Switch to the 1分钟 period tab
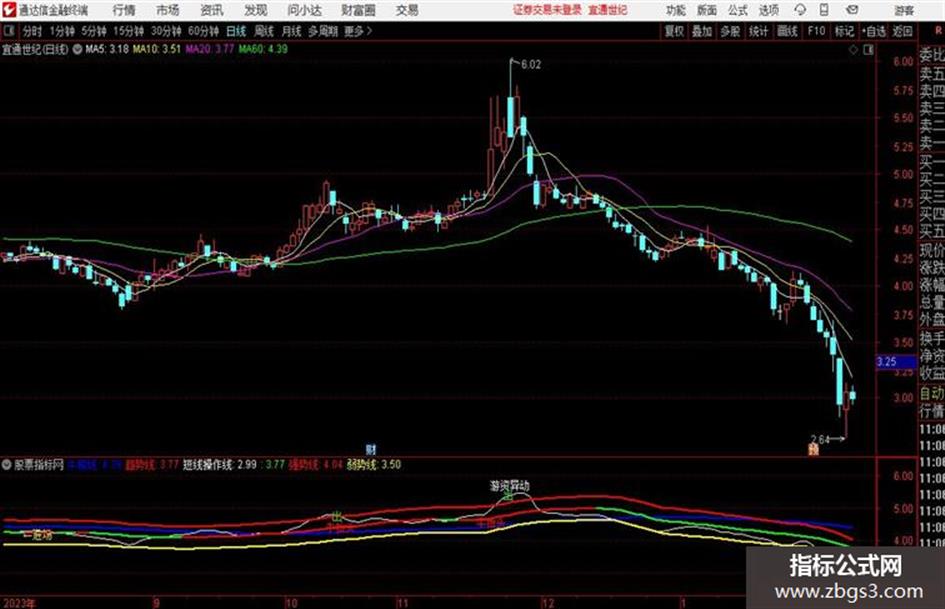Screen dimensions: 945x609 point(62,31)
